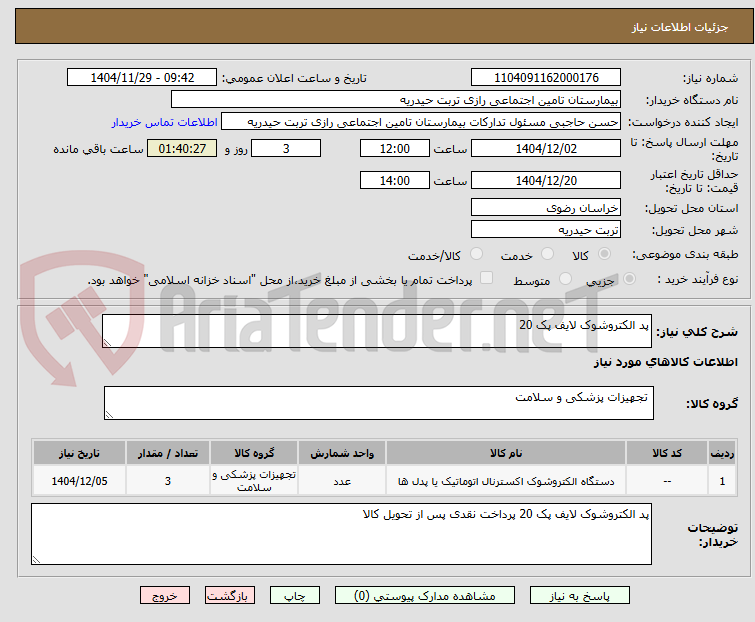Click the announcement date field 1404/11/29 - 09:42
Screen dimensions: 755x622
tap(142, 78)
